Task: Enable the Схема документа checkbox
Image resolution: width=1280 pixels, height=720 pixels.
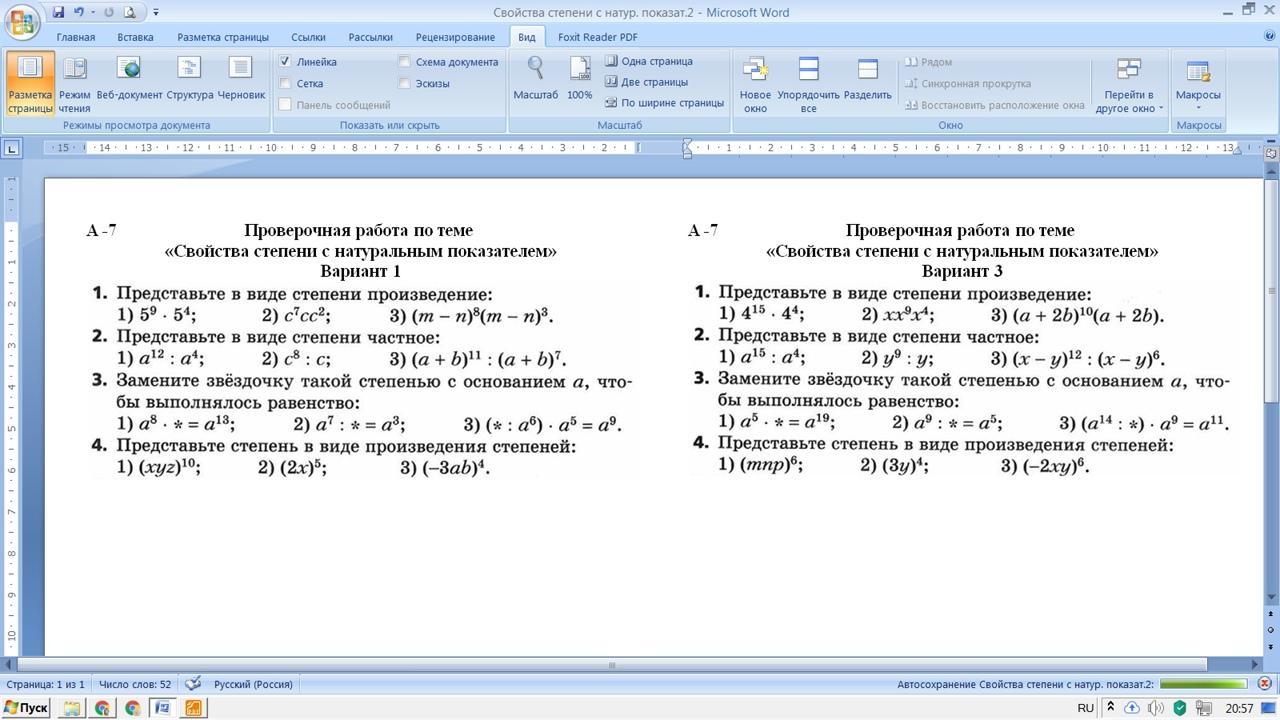Action: 404,62
